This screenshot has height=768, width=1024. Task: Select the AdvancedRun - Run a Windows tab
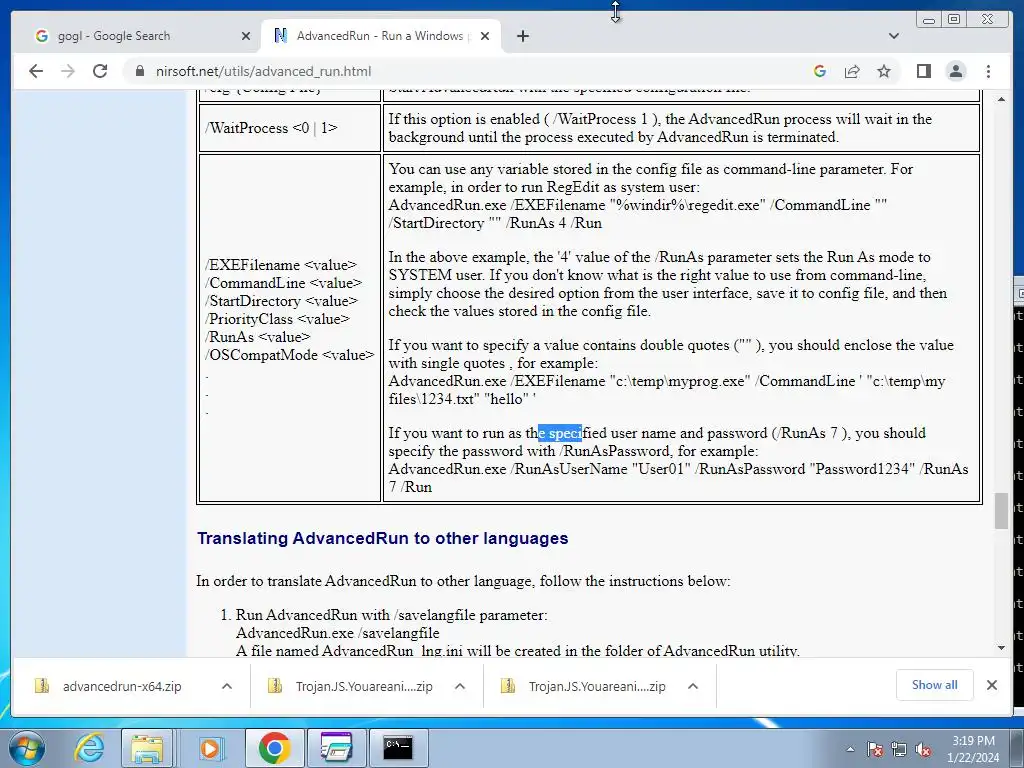381,36
